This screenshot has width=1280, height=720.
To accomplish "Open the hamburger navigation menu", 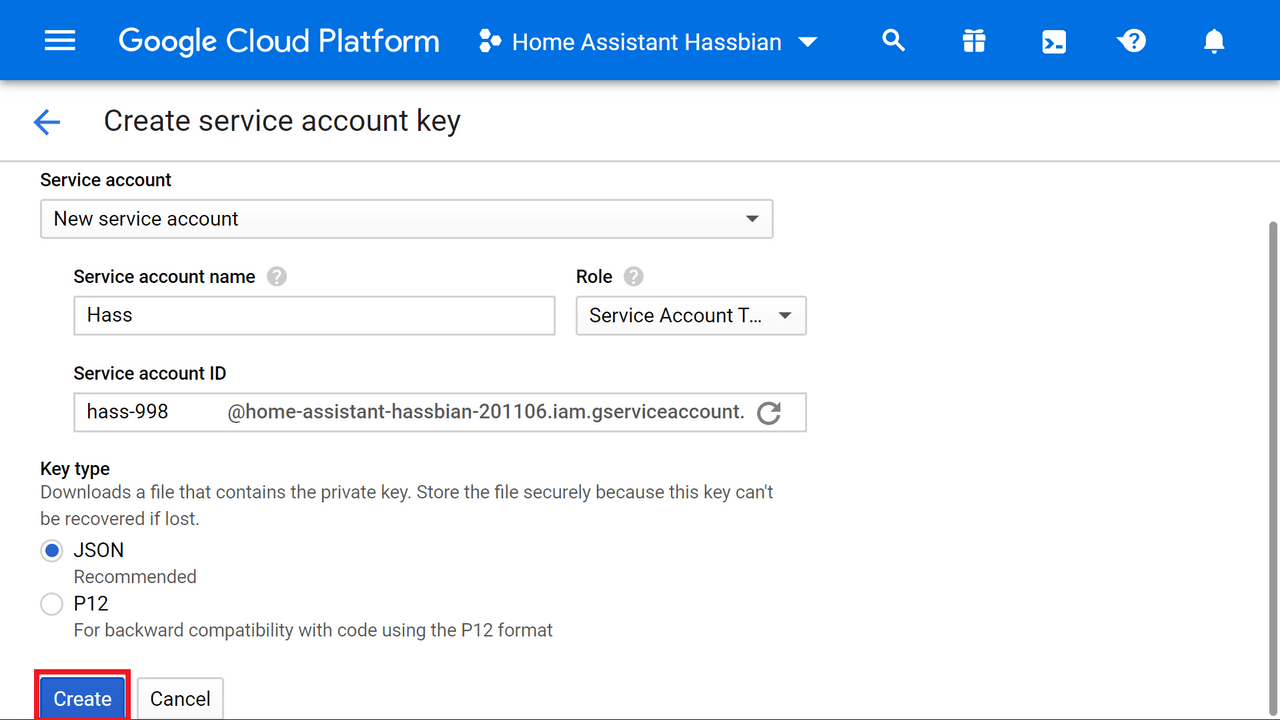I will pyautogui.click(x=60, y=41).
